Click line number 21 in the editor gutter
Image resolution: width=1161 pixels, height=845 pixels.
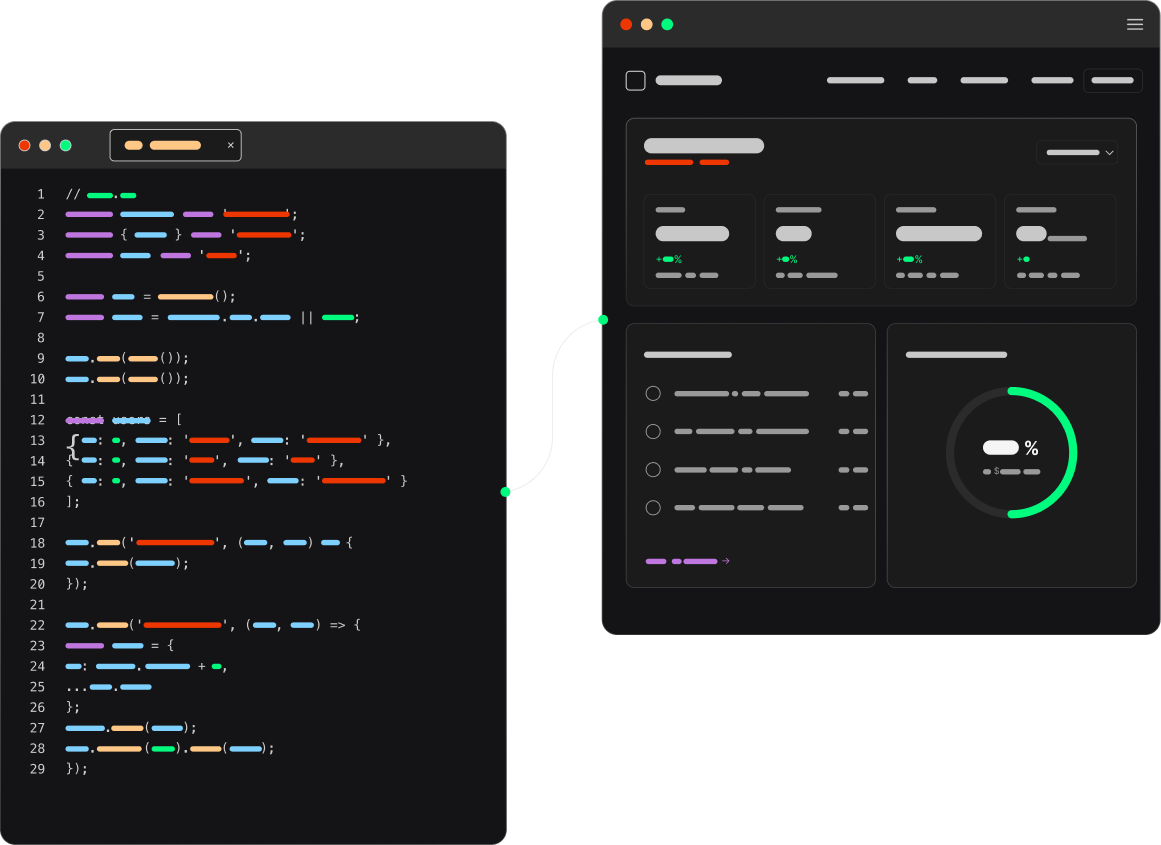(x=37, y=604)
